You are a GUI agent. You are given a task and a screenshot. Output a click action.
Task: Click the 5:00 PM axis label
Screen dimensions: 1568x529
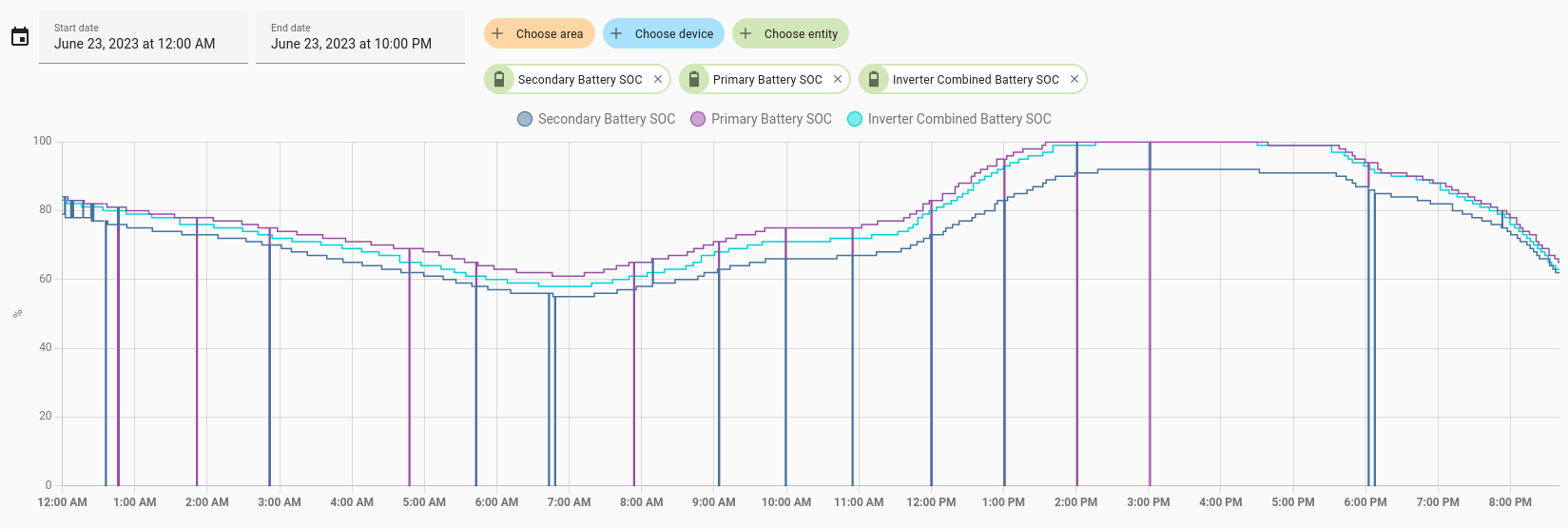pos(1293,502)
